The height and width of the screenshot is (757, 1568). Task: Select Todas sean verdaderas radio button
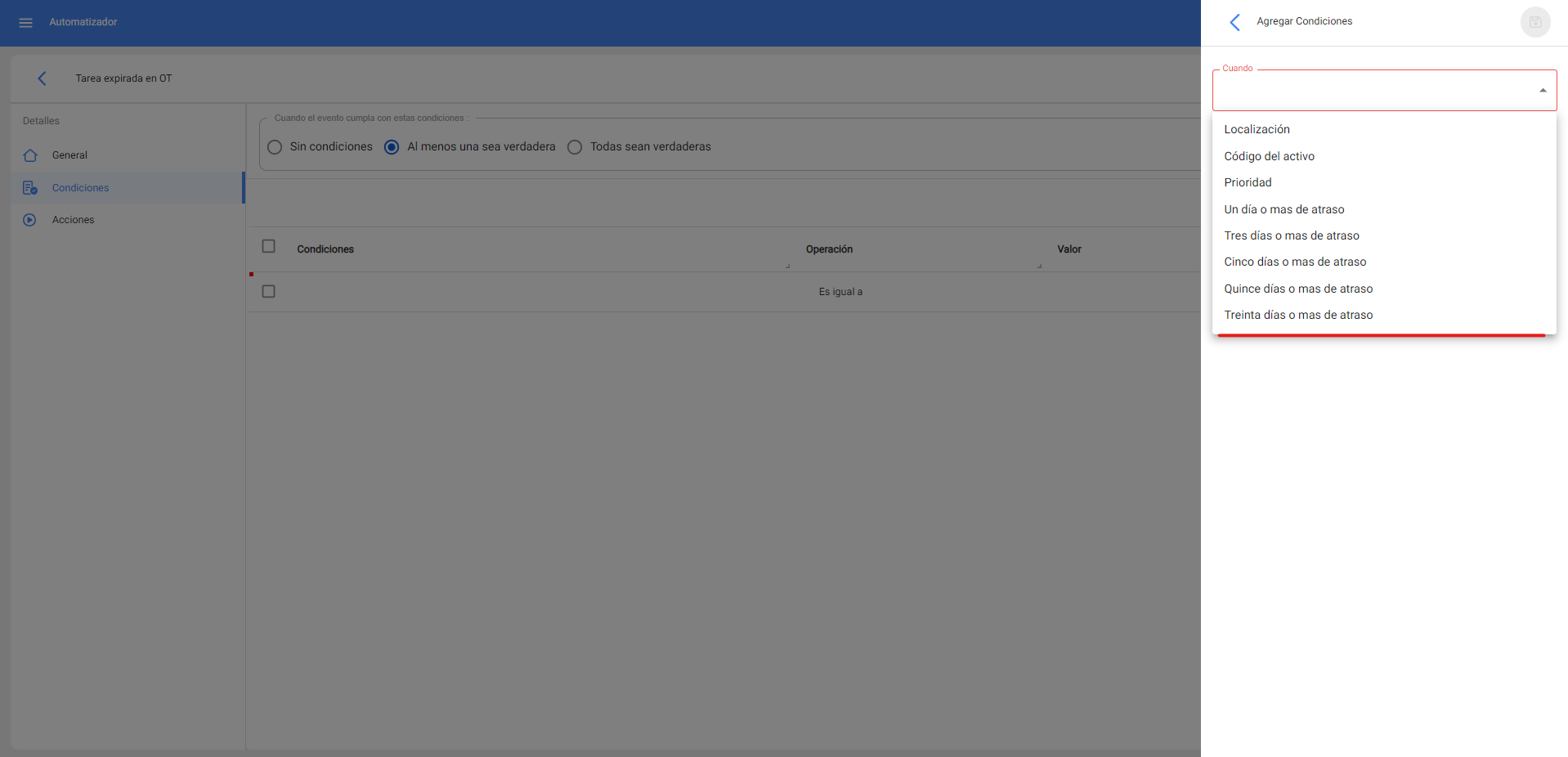(x=575, y=147)
